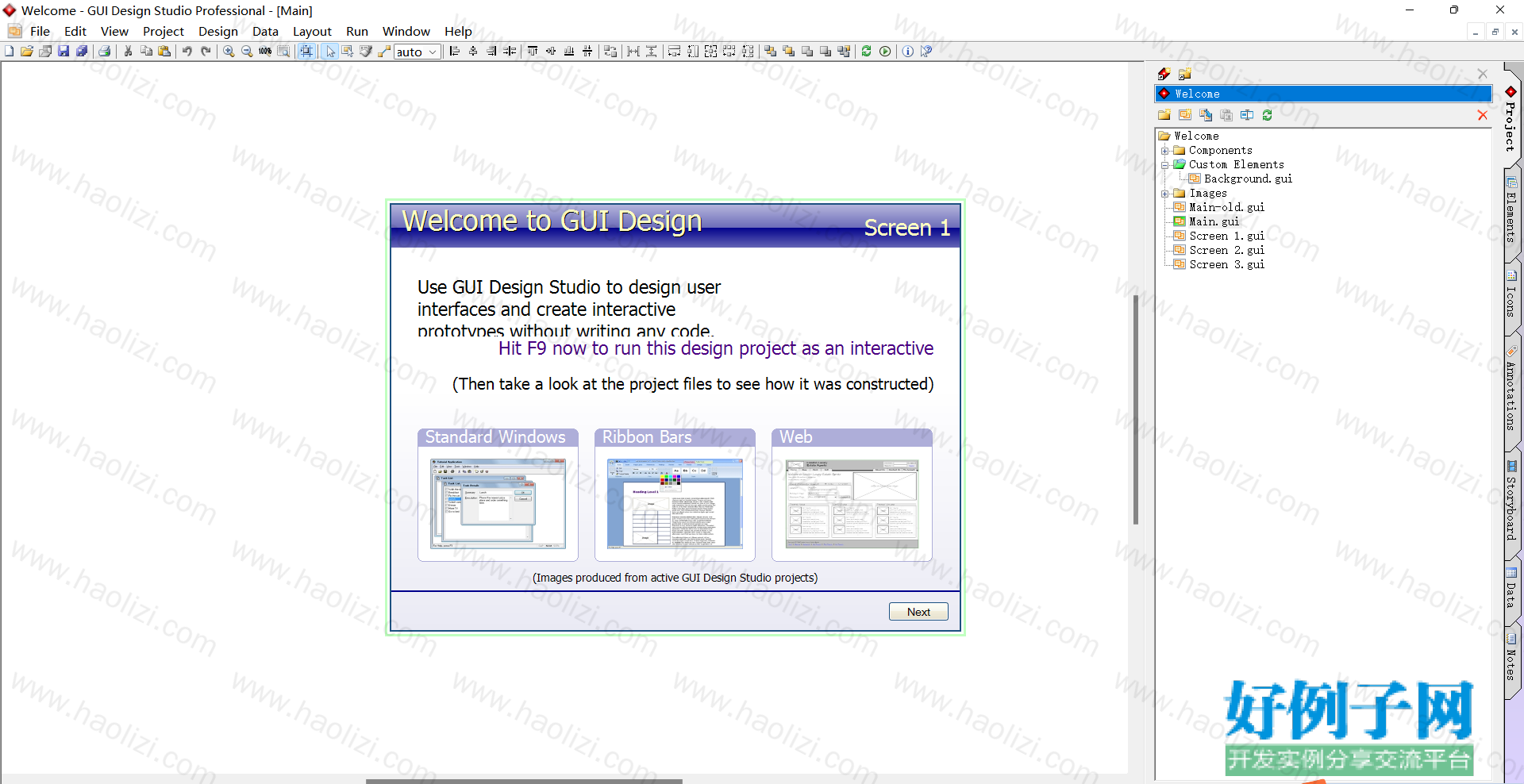Create a new folder in the project panel

point(1164,115)
